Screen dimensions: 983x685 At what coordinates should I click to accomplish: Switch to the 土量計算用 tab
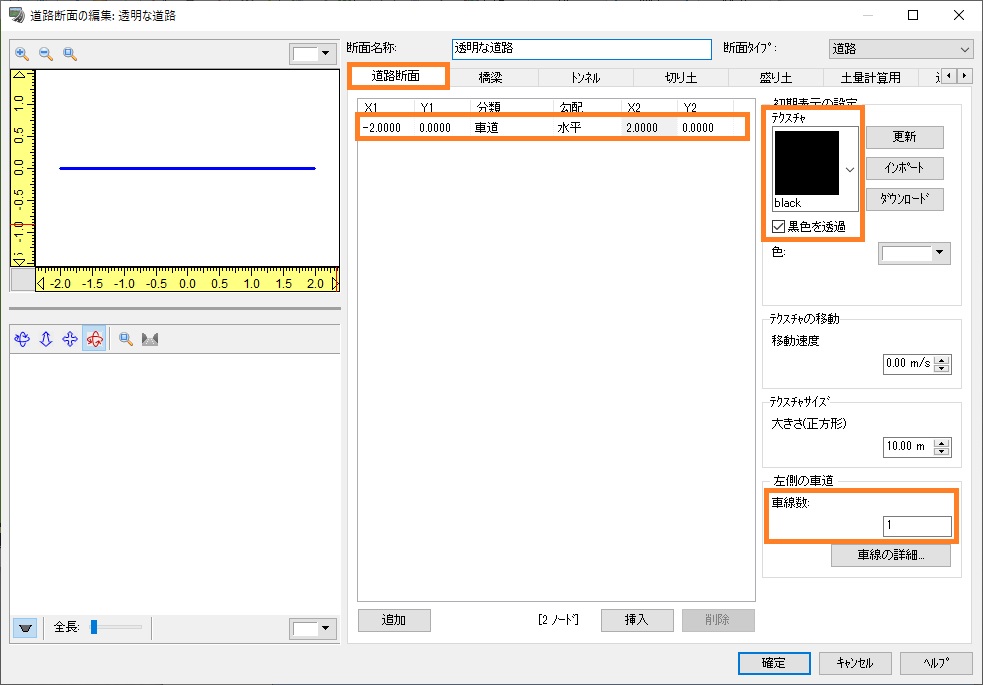pyautogui.click(x=871, y=78)
